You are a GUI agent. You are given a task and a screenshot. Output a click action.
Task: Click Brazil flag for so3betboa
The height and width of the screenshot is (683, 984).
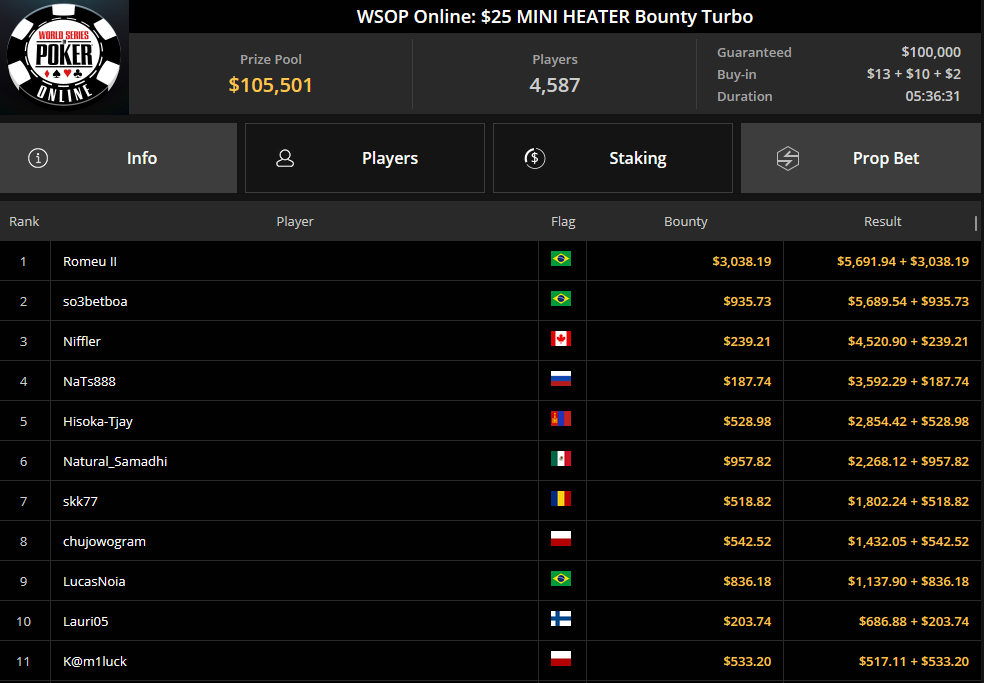coord(560,299)
